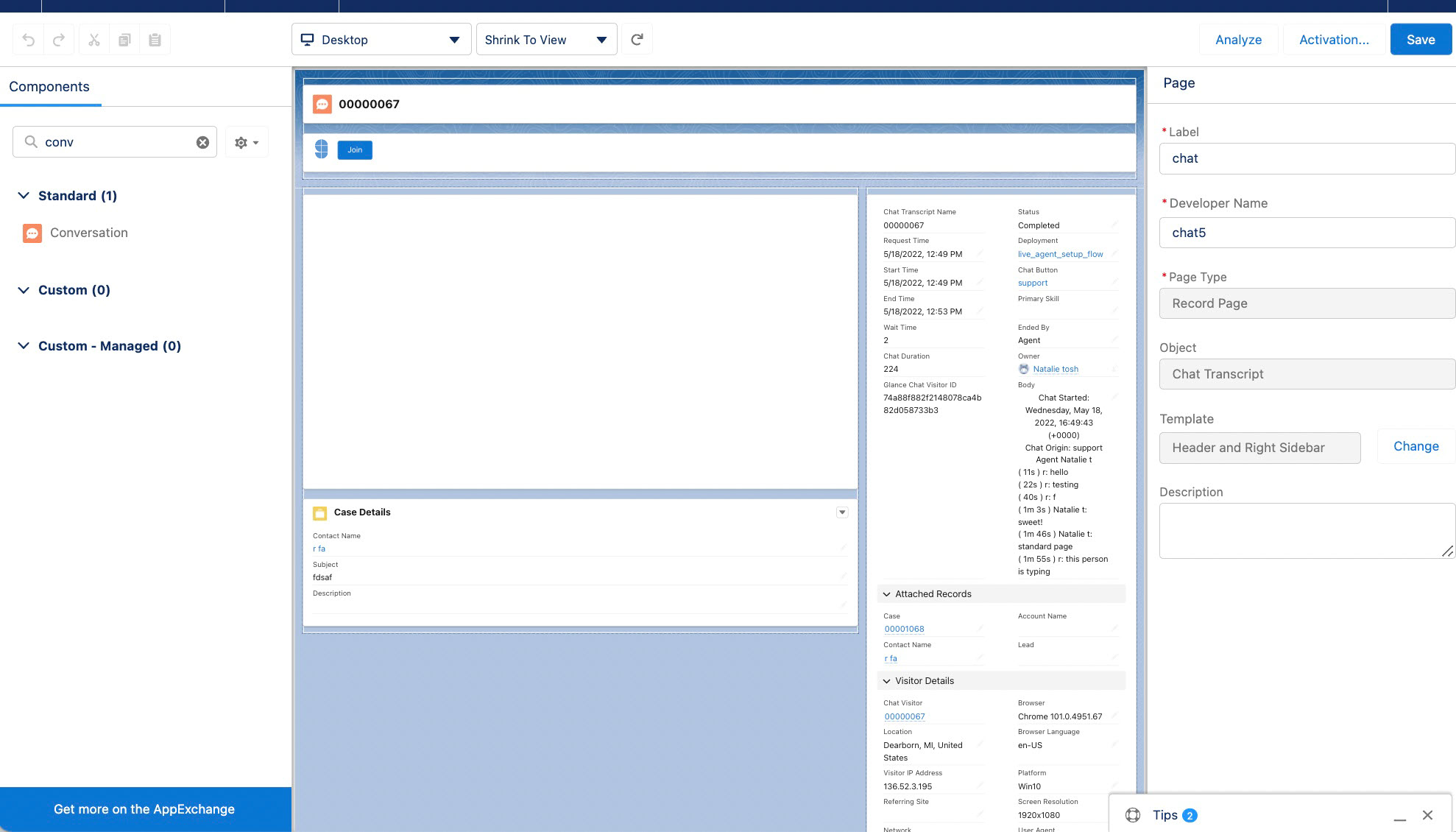
Task: Click the copy icon in toolbar
Action: (x=124, y=40)
